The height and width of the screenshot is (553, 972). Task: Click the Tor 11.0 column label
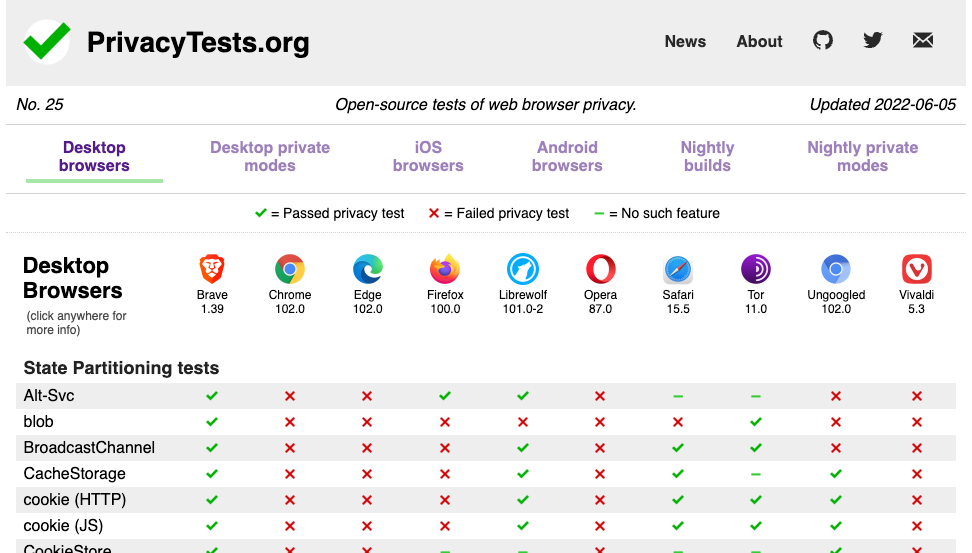(756, 302)
